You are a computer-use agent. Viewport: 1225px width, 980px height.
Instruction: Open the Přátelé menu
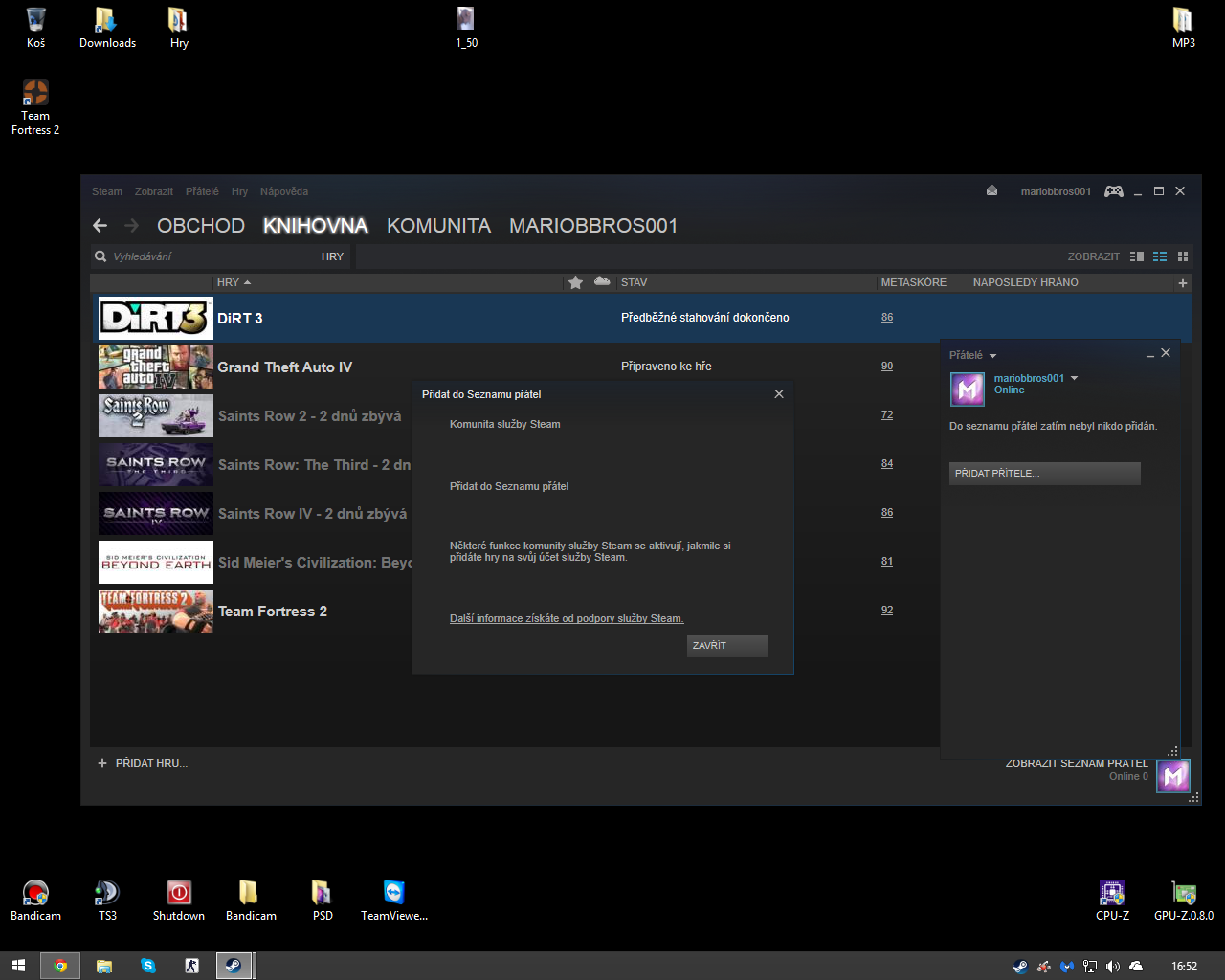202,191
